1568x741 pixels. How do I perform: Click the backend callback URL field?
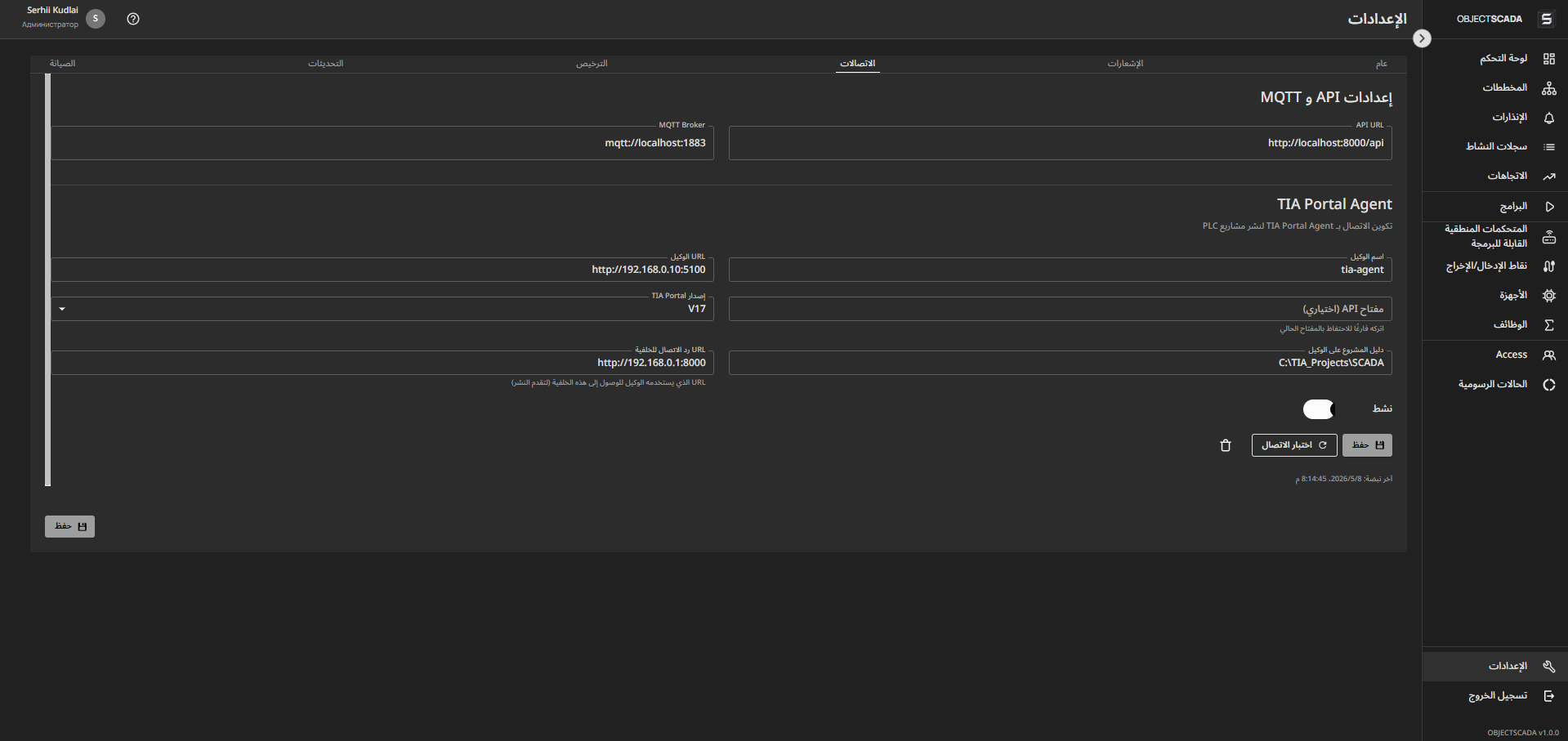(x=382, y=363)
